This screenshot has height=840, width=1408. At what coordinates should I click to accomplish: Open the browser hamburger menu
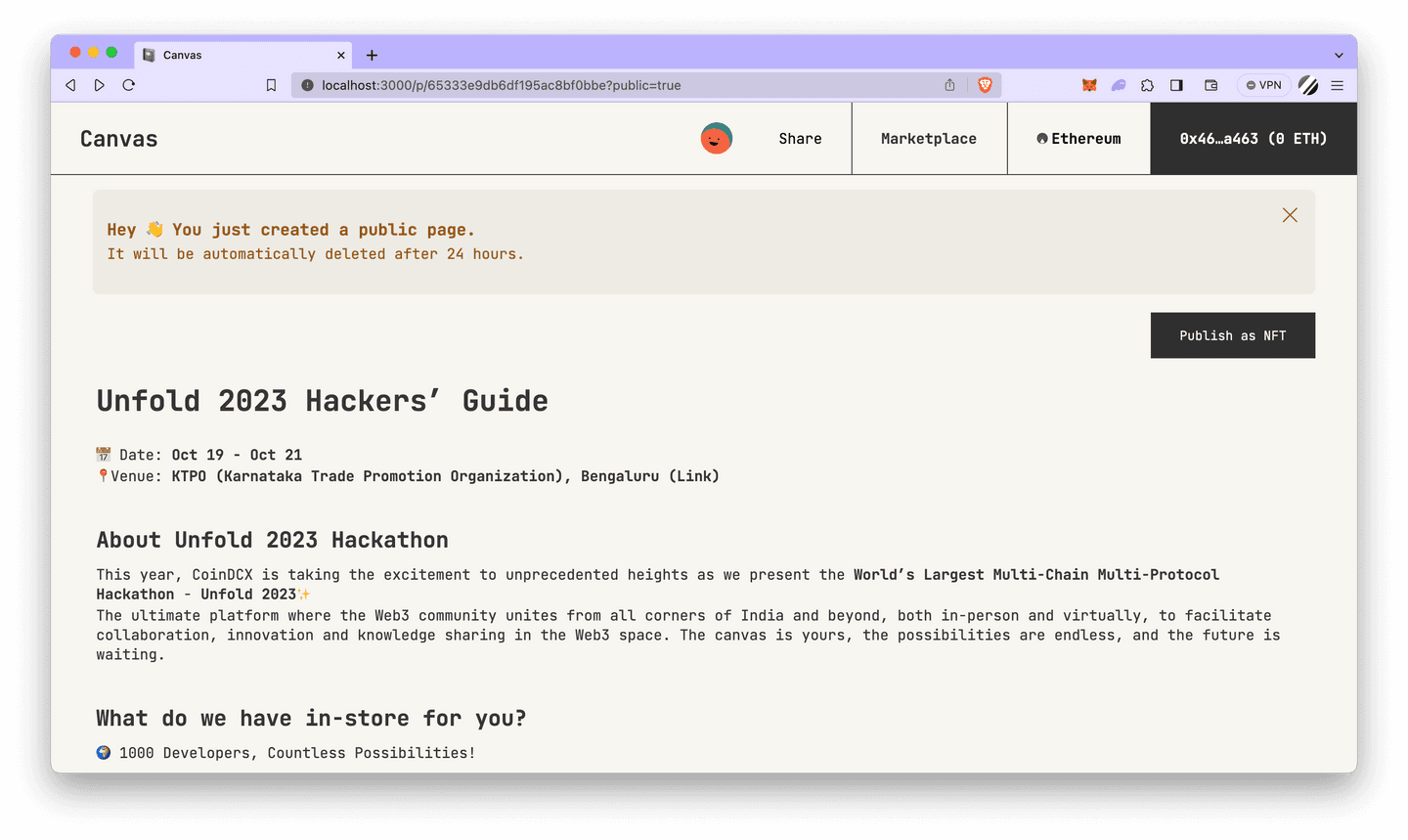(1337, 85)
